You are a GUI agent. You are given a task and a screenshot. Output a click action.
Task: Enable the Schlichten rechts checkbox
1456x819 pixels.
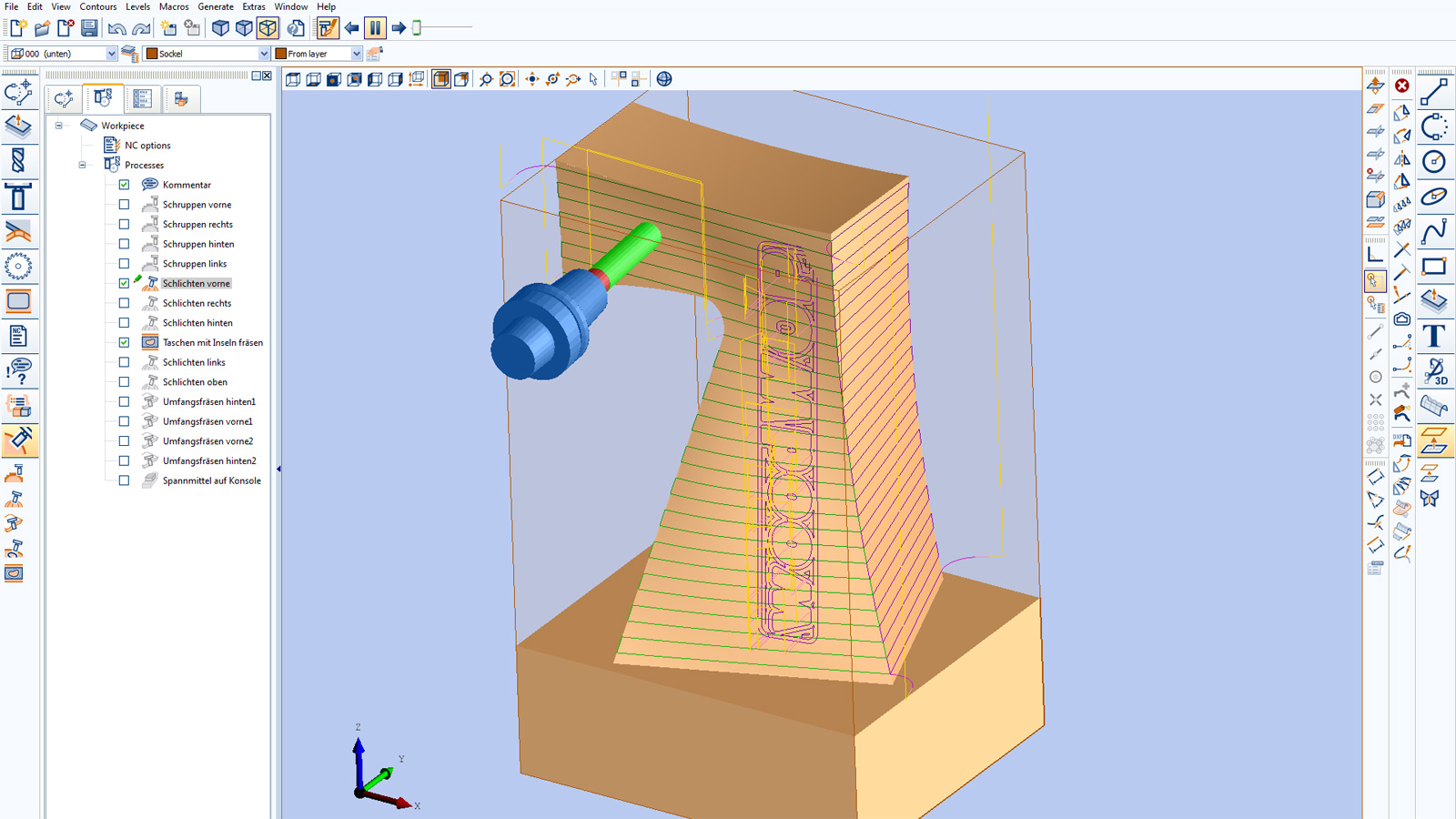click(124, 303)
